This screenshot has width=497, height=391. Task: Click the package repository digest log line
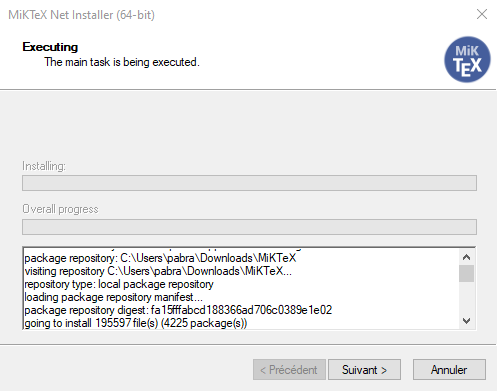click(178, 310)
